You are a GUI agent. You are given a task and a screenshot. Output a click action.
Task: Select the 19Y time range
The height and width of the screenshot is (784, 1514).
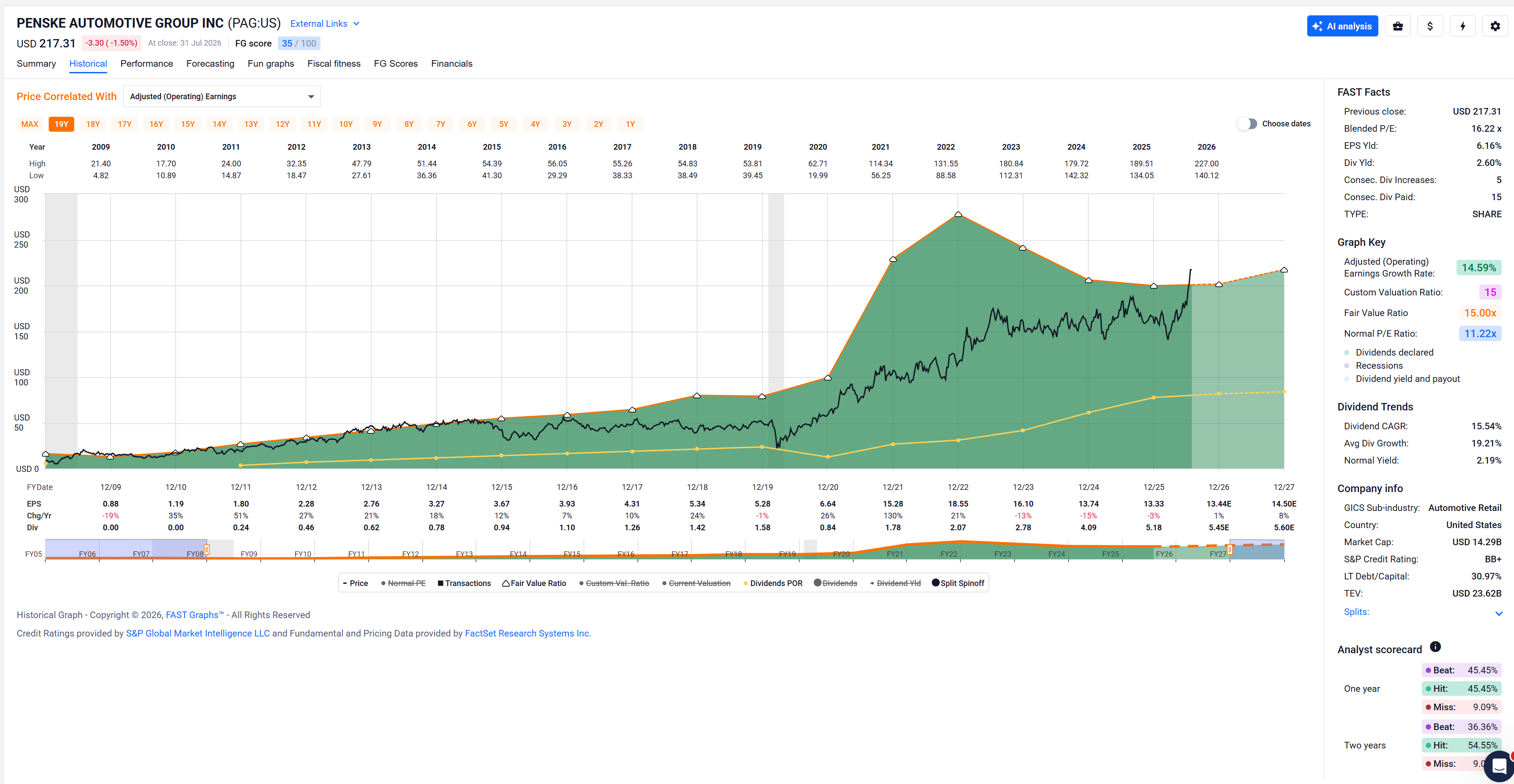tap(62, 124)
